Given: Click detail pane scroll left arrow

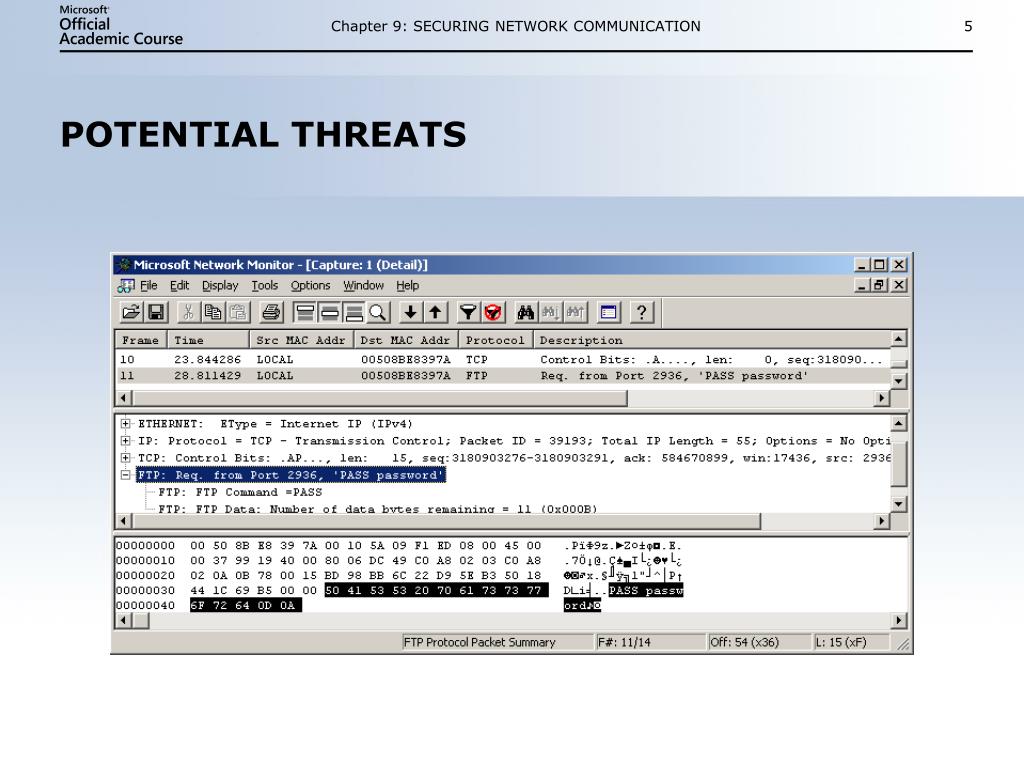Looking at the screenshot, I should (123, 521).
